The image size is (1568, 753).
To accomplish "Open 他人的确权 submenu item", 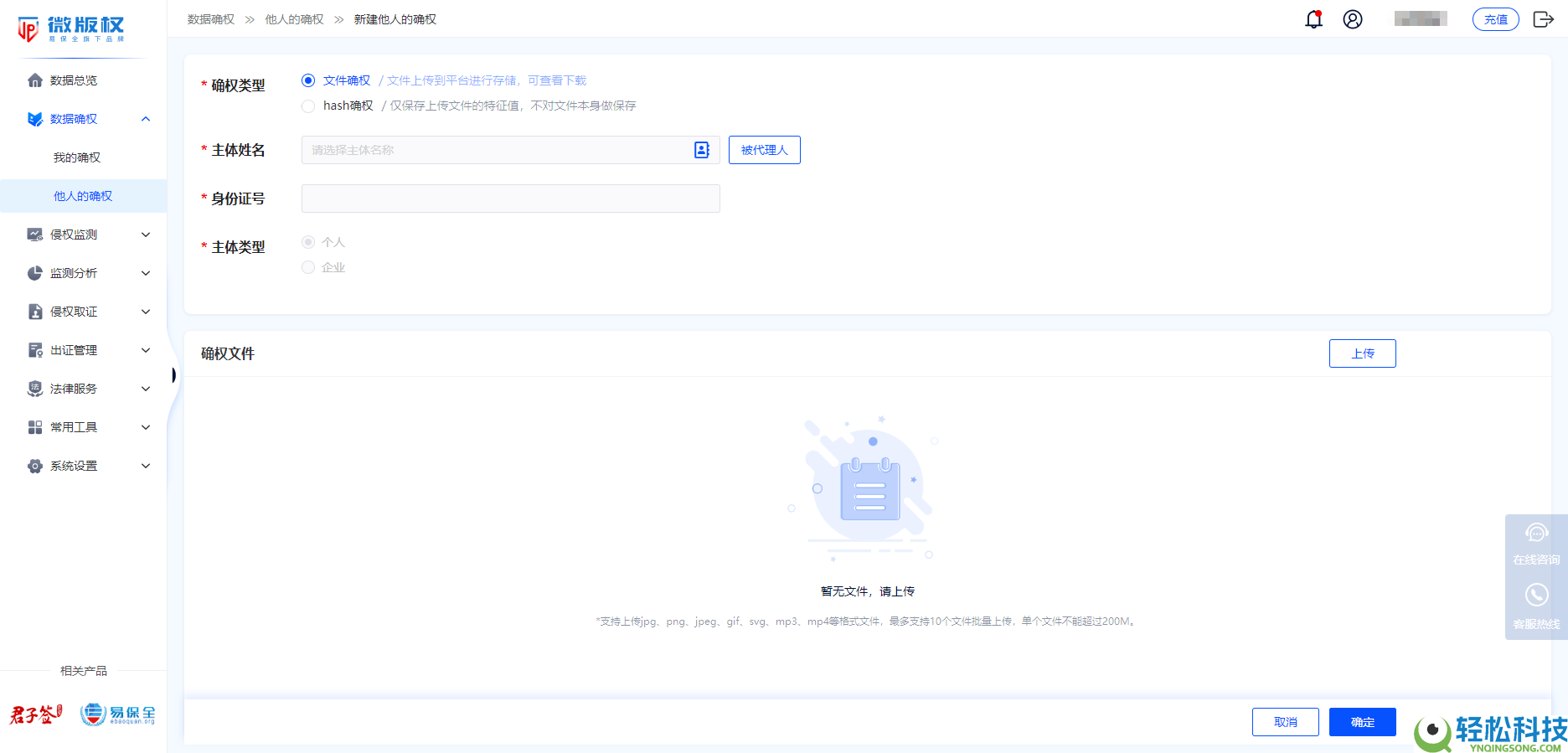I will (x=83, y=196).
